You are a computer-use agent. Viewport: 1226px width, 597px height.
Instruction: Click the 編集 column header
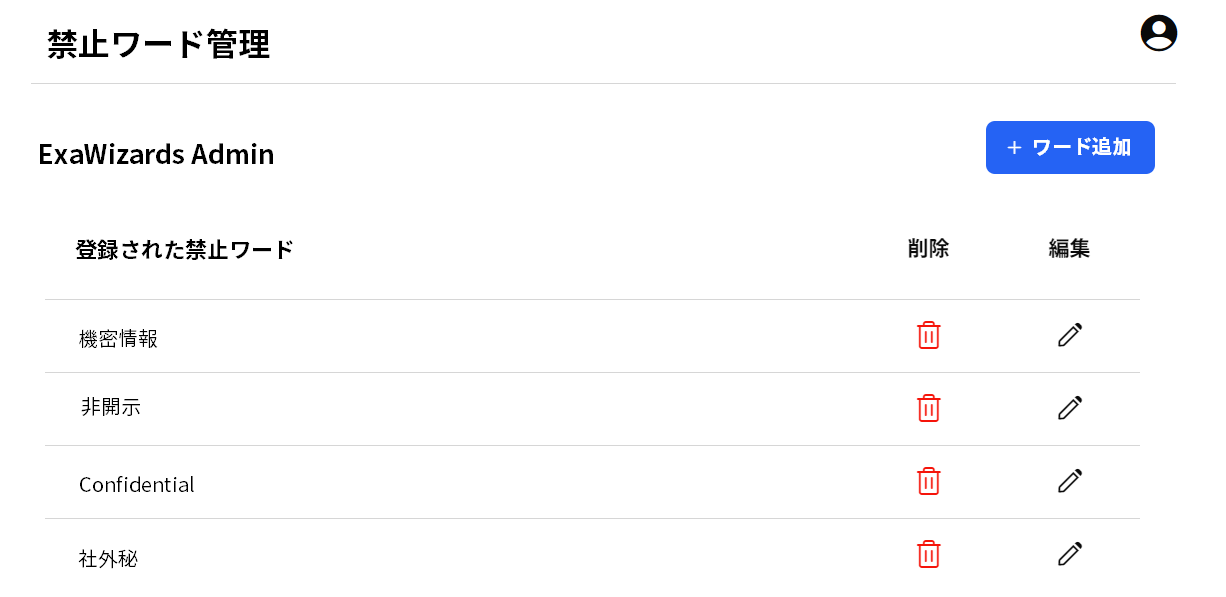tap(1069, 249)
